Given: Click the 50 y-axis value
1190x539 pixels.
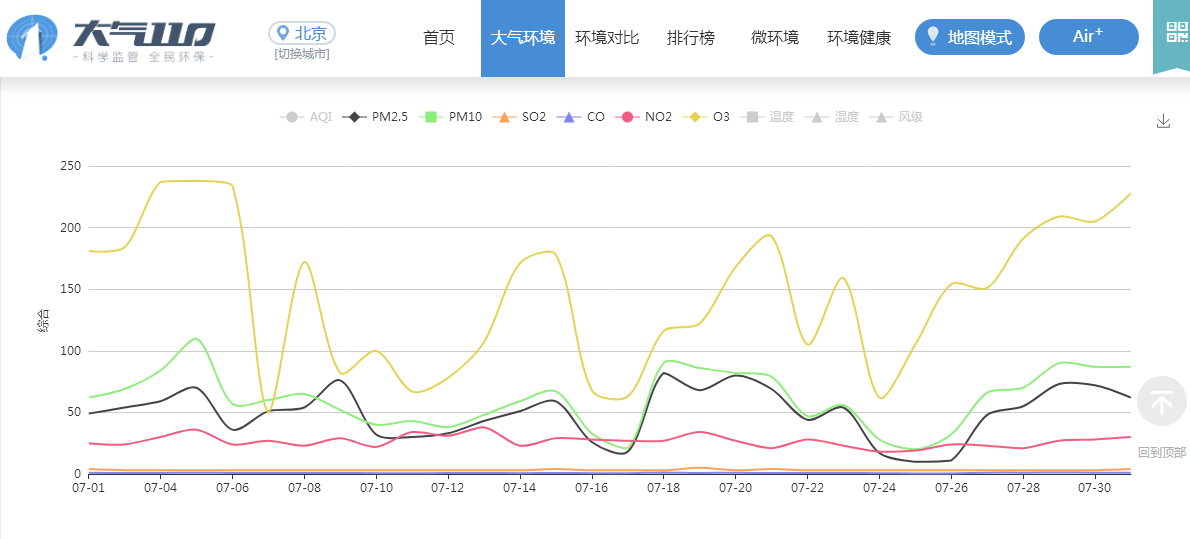Looking at the screenshot, I should click(x=75, y=412).
